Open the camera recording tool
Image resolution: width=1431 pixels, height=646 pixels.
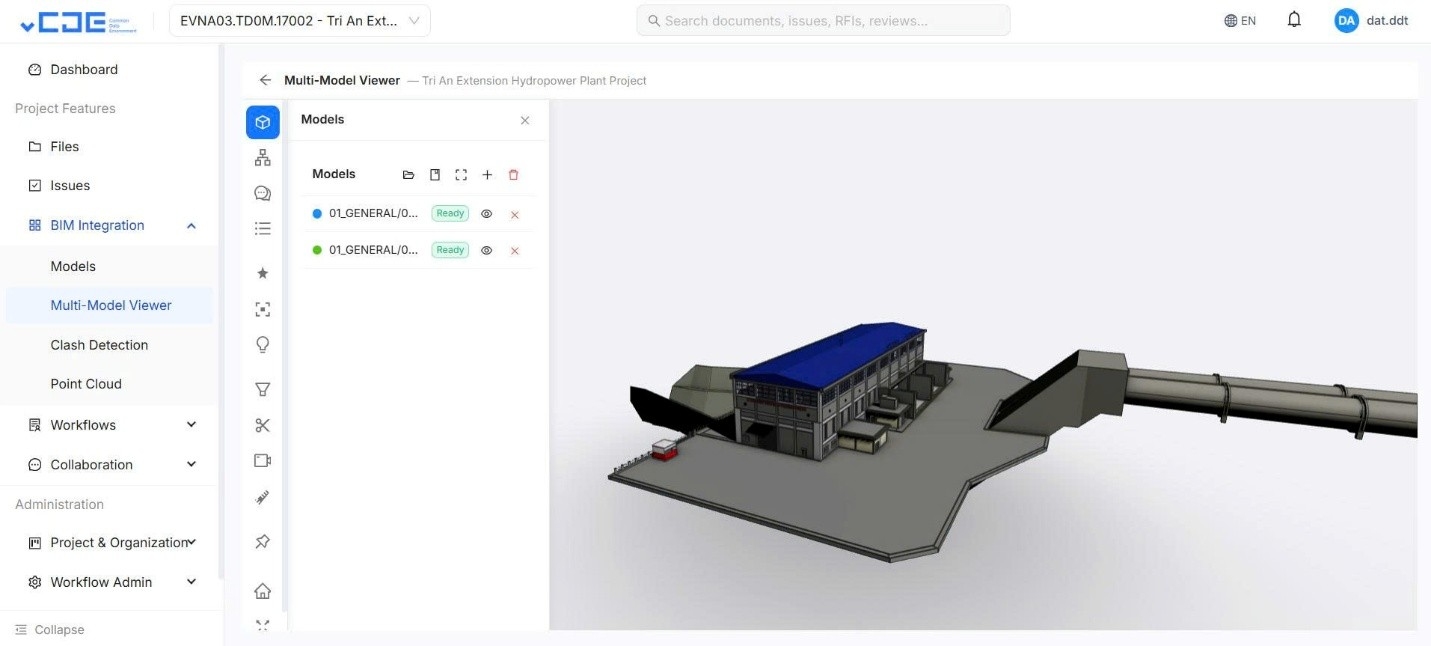263,461
